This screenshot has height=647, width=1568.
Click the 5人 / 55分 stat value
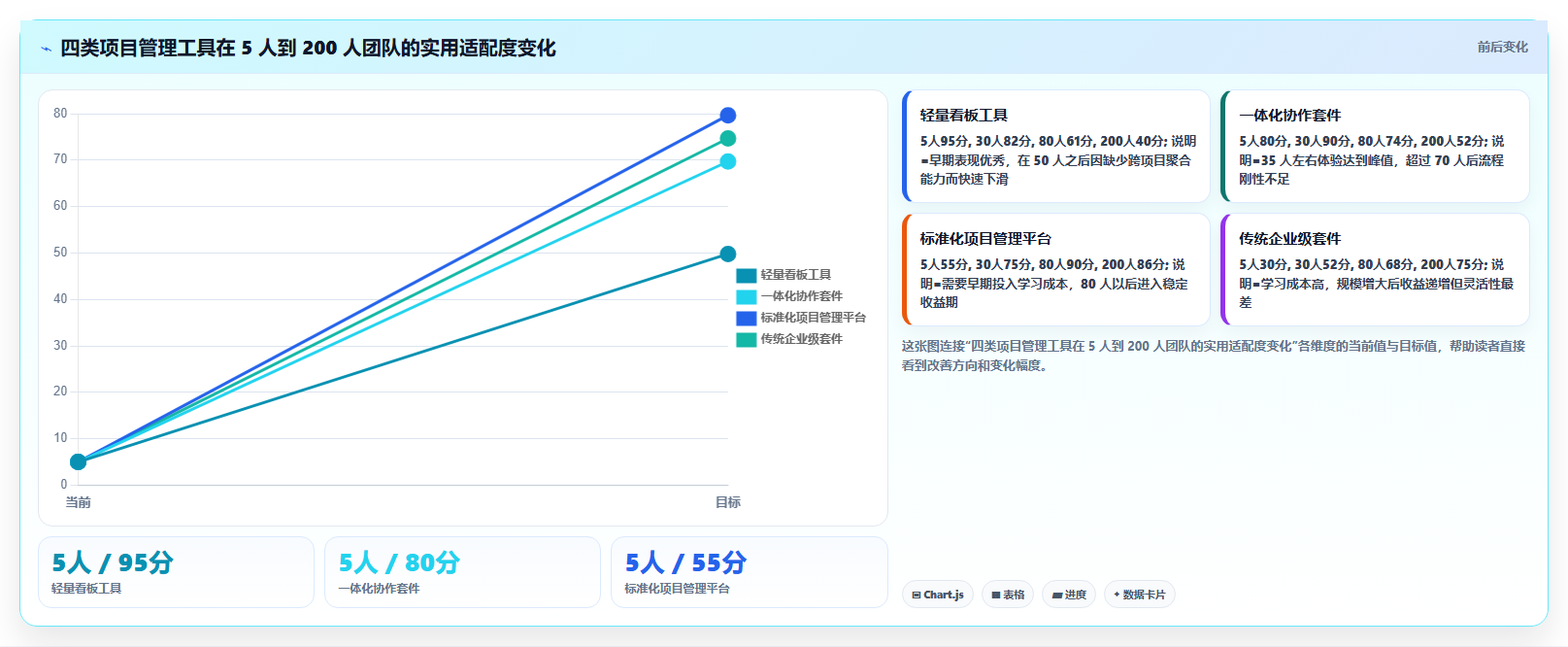tap(685, 562)
